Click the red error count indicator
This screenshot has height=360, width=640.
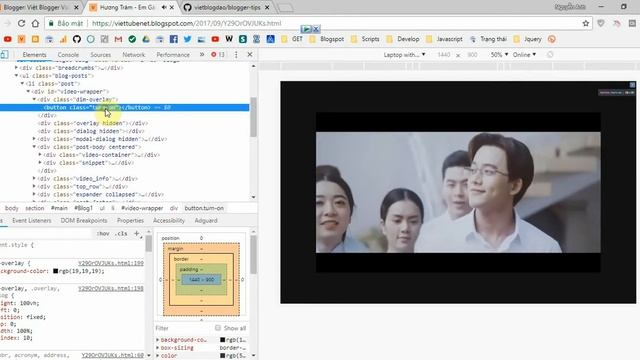218,55
